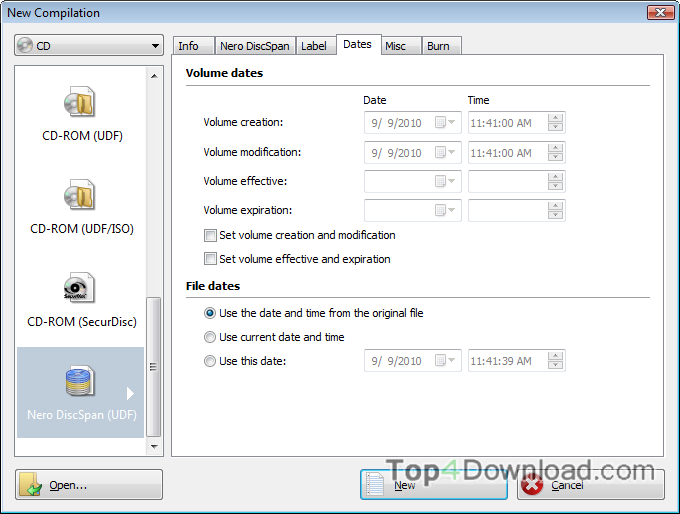The height and width of the screenshot is (514, 680).
Task: Click the Volume expiration date field
Action: [x=412, y=210]
